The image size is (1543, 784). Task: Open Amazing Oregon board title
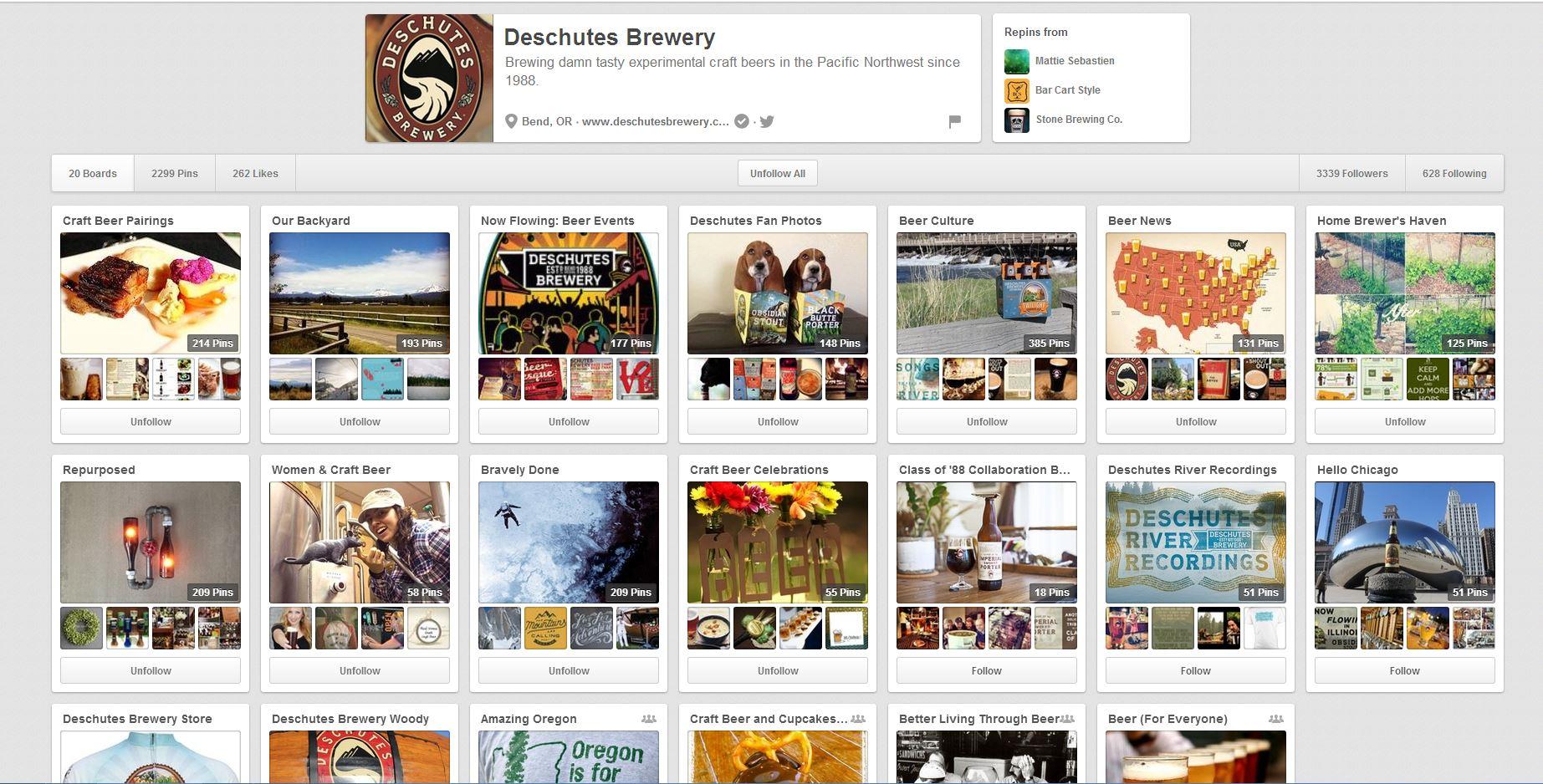(529, 719)
